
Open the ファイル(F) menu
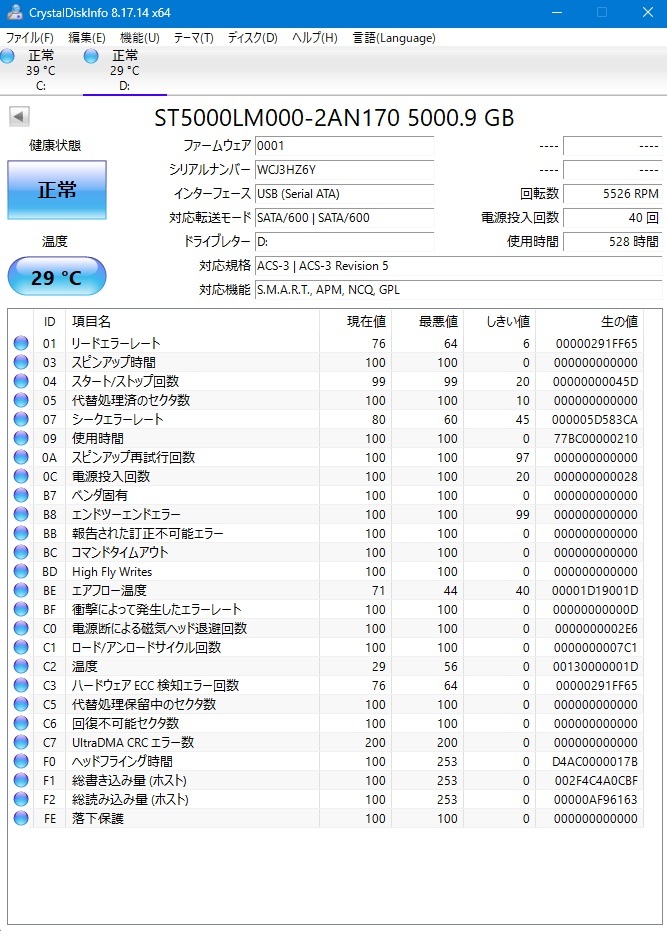(30, 37)
